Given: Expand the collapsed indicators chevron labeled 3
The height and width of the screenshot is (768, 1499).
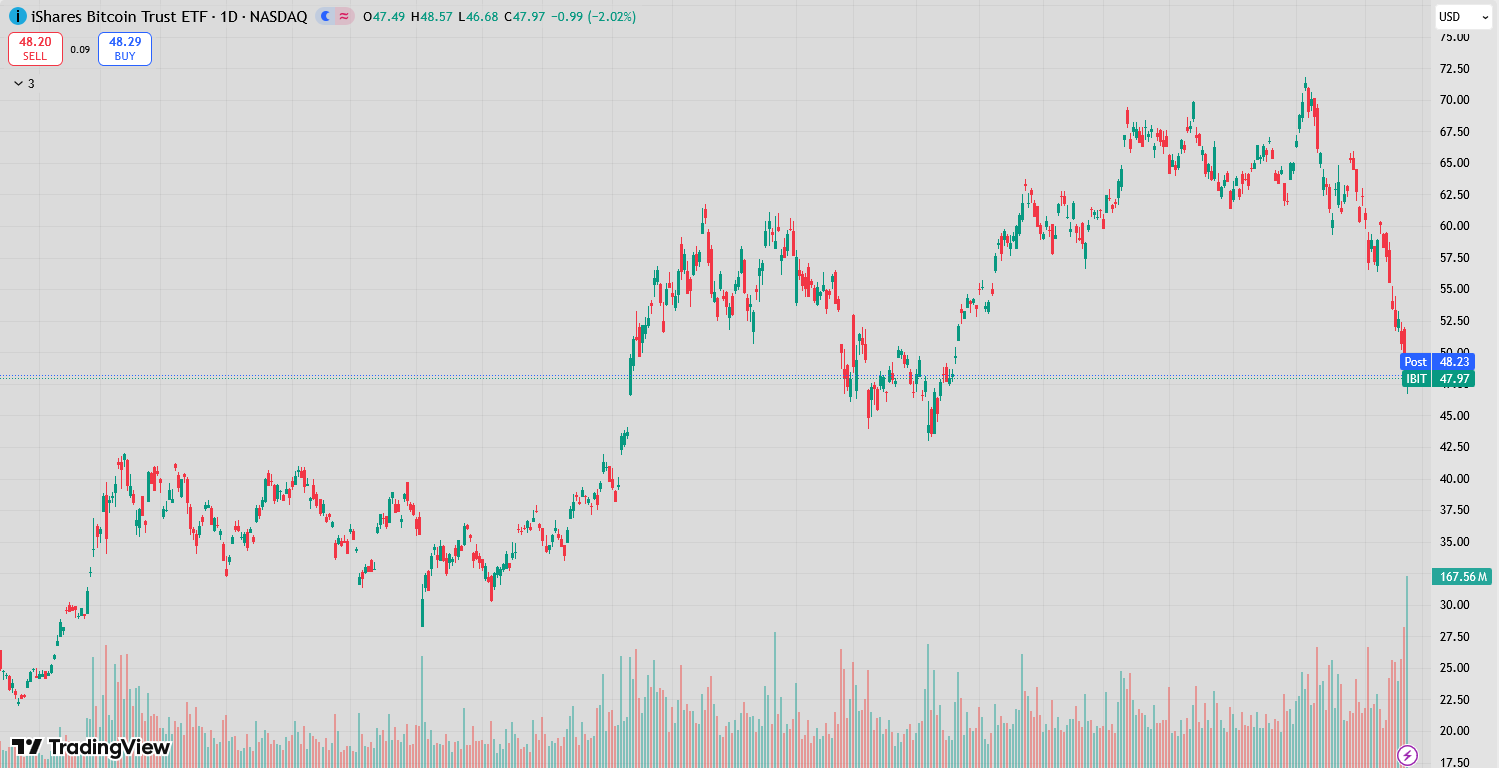Looking at the screenshot, I should point(24,84).
